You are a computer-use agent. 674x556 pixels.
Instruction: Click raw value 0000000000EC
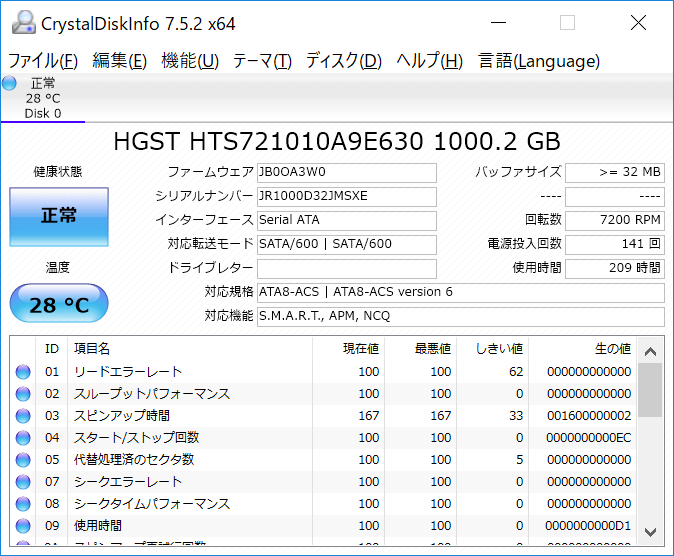tap(589, 437)
